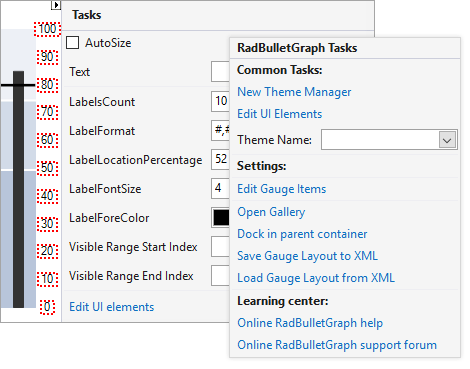Open Online RadBulletGraph help
The width and height of the screenshot is (470, 369).
tap(310, 323)
